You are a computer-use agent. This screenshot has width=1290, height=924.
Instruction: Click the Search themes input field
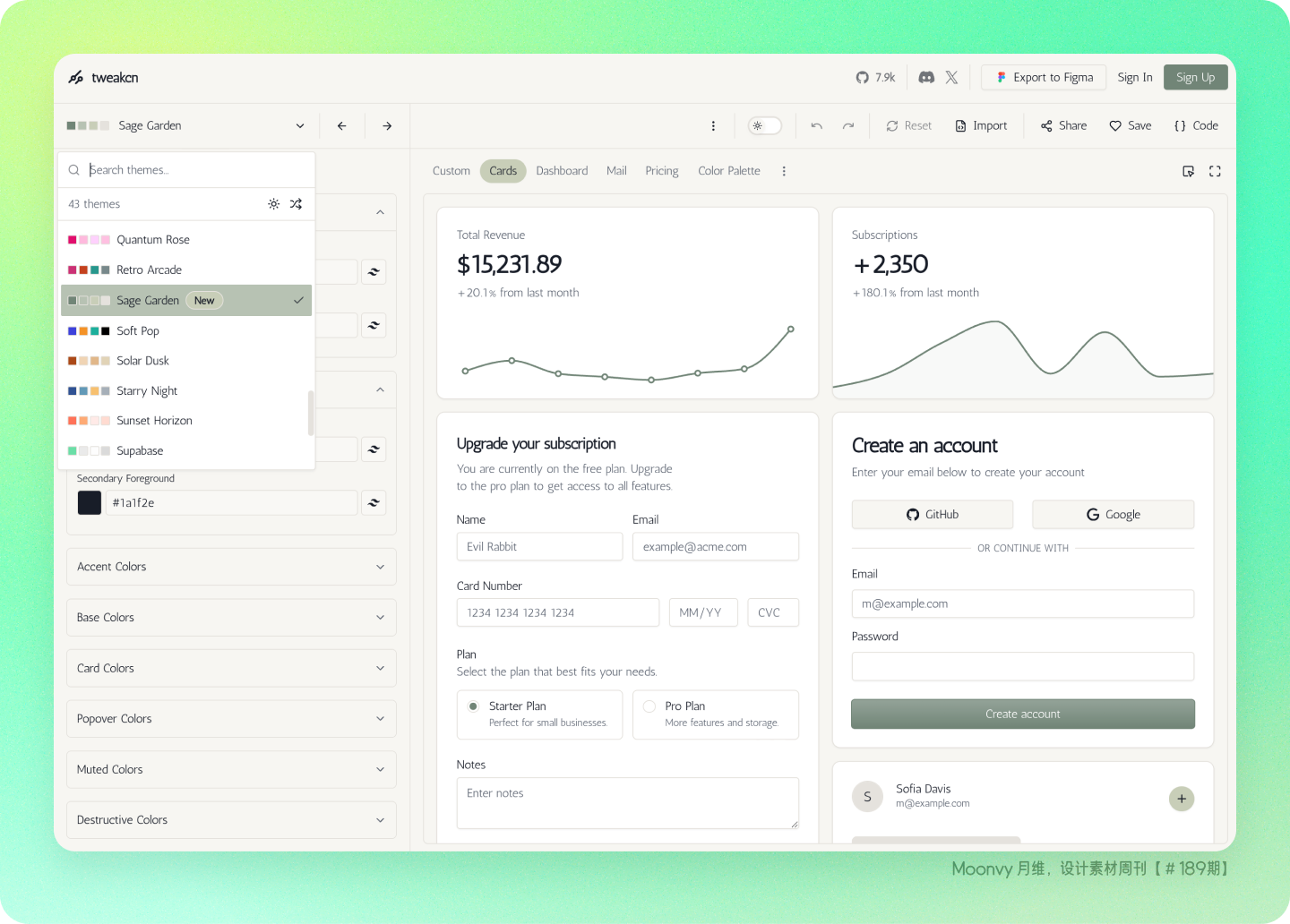[x=197, y=170]
